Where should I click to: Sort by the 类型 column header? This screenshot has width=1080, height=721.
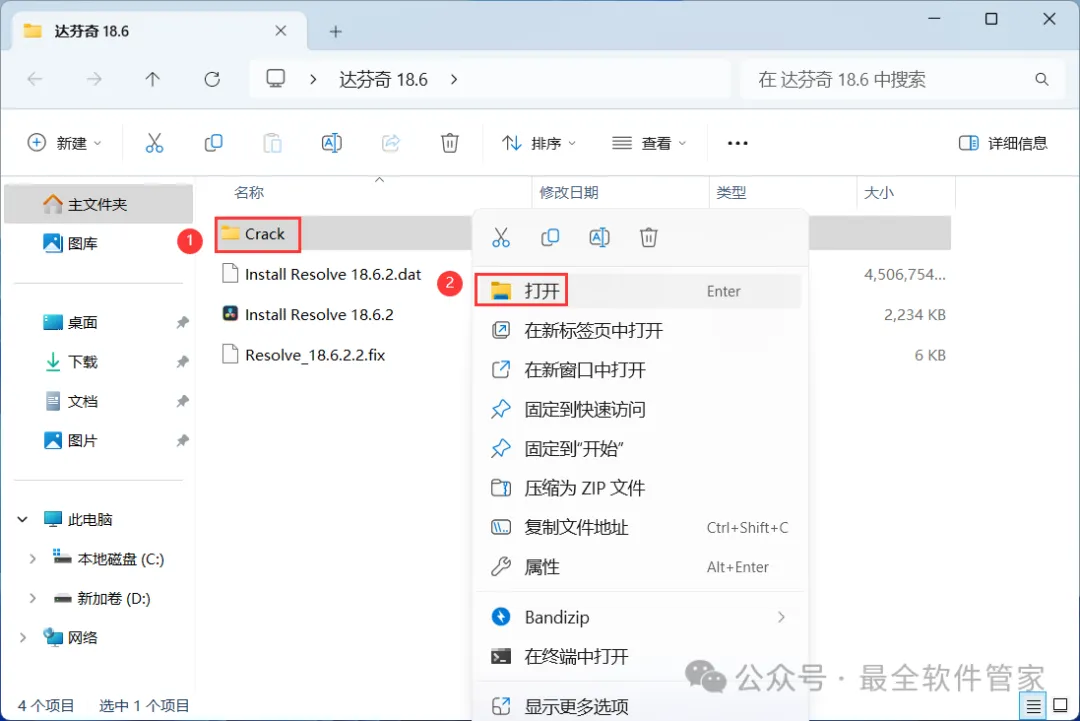(782, 192)
